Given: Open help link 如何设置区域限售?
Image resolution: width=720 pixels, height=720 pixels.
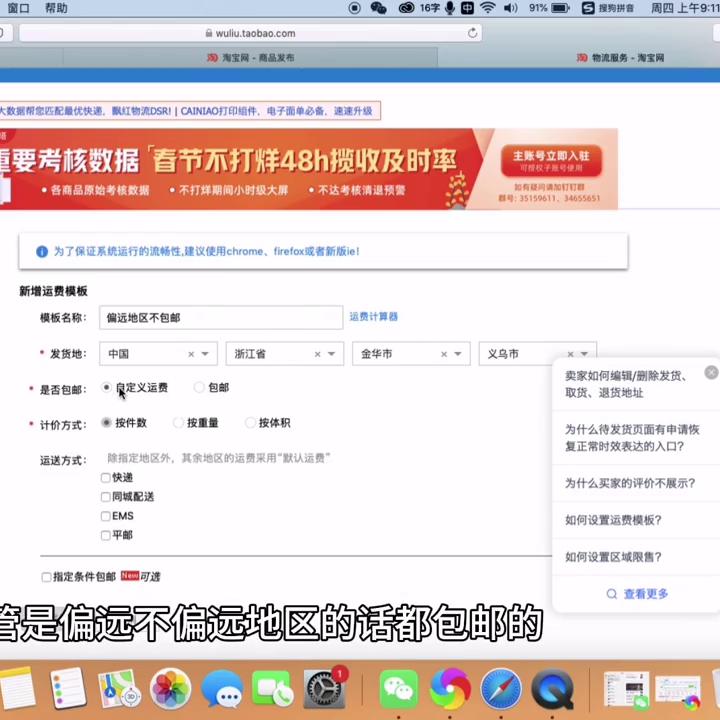Looking at the screenshot, I should pyautogui.click(x=613, y=557).
